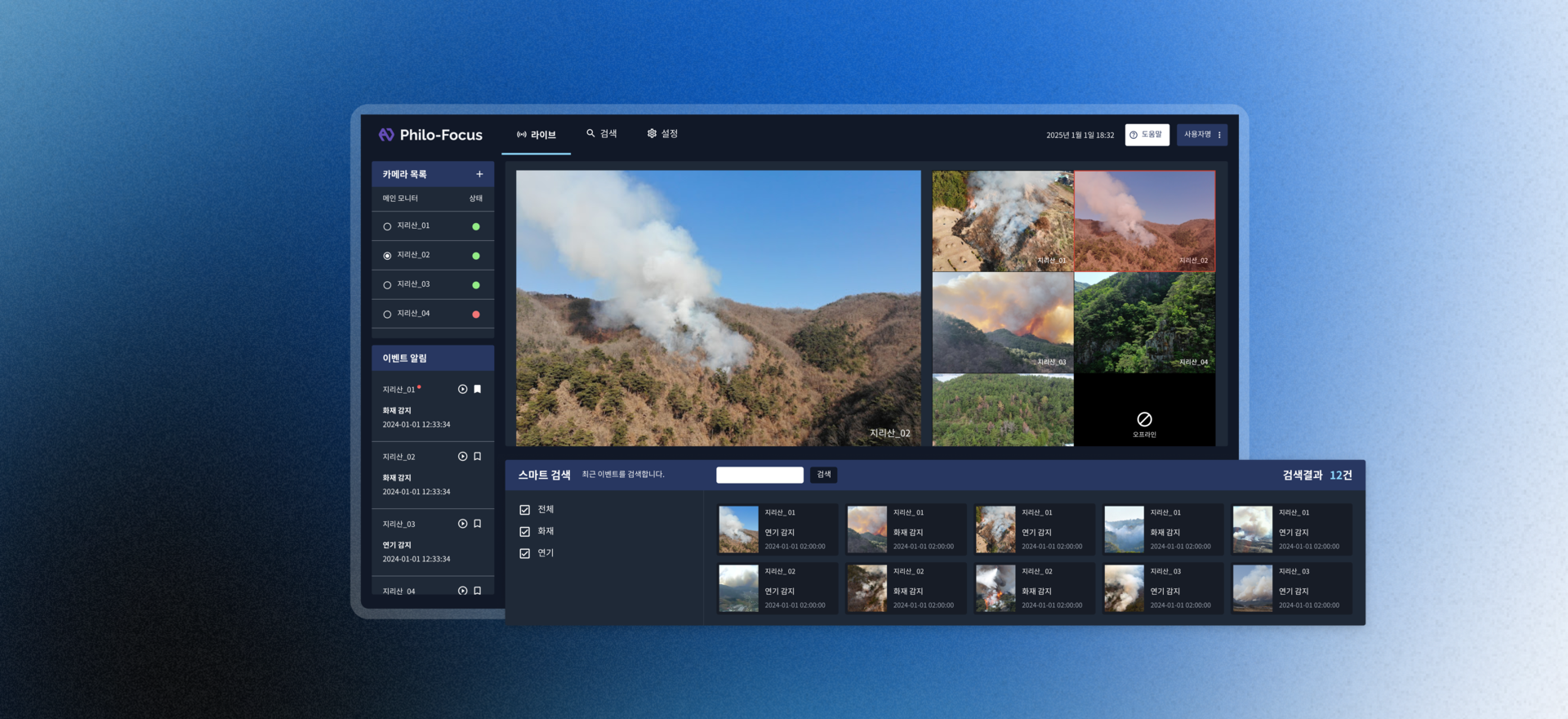Open the second 지리산_01 result with orange flames
The image size is (1568, 719).
tap(906, 529)
